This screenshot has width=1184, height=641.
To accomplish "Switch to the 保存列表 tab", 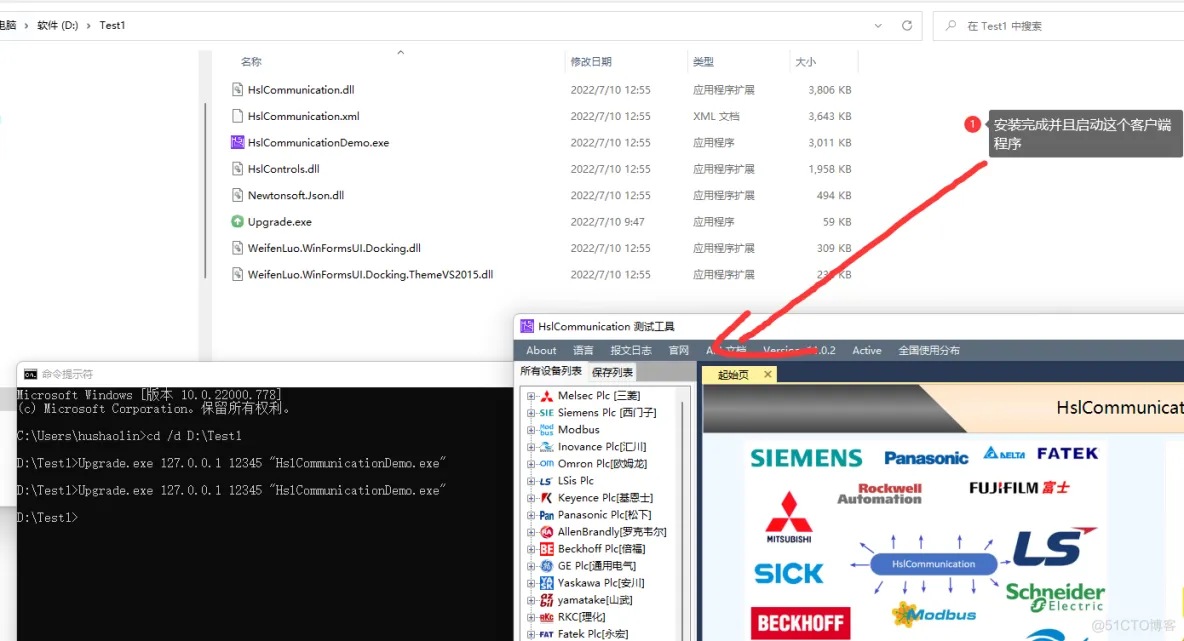I will point(612,372).
